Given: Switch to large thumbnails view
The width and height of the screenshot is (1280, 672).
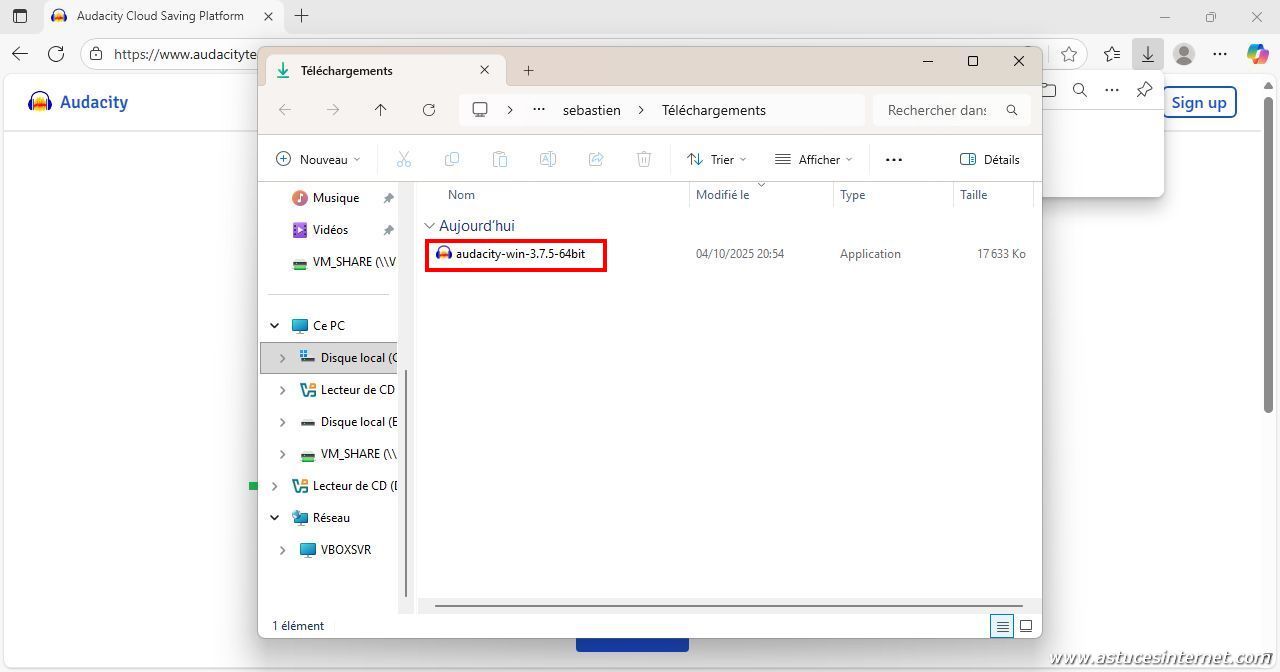Looking at the screenshot, I should 1026,626.
